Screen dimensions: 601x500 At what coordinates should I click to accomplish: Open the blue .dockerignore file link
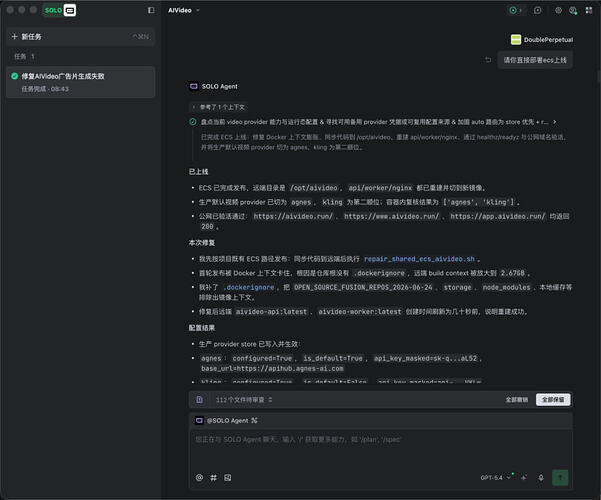[x=249, y=288]
